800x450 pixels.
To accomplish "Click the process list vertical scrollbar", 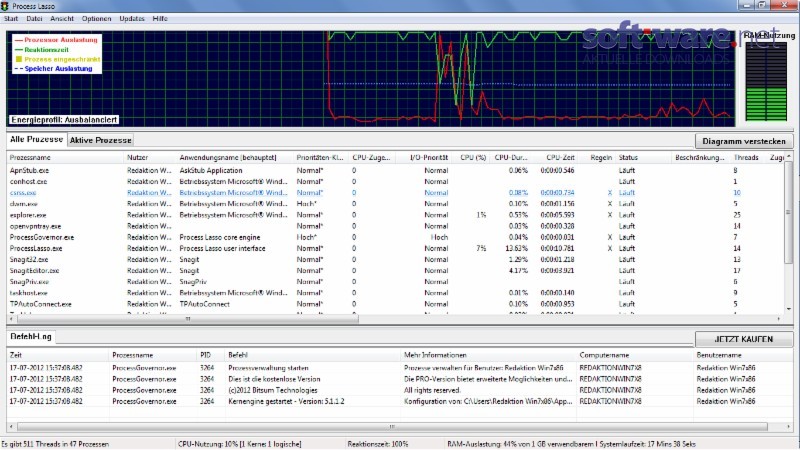I will pos(789,212).
